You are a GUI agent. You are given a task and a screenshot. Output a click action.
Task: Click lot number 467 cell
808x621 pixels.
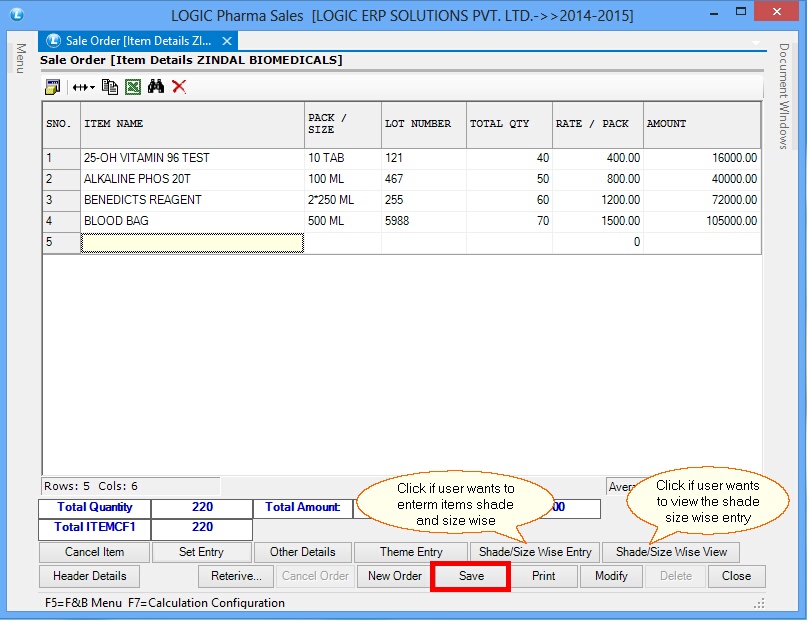tap(424, 179)
